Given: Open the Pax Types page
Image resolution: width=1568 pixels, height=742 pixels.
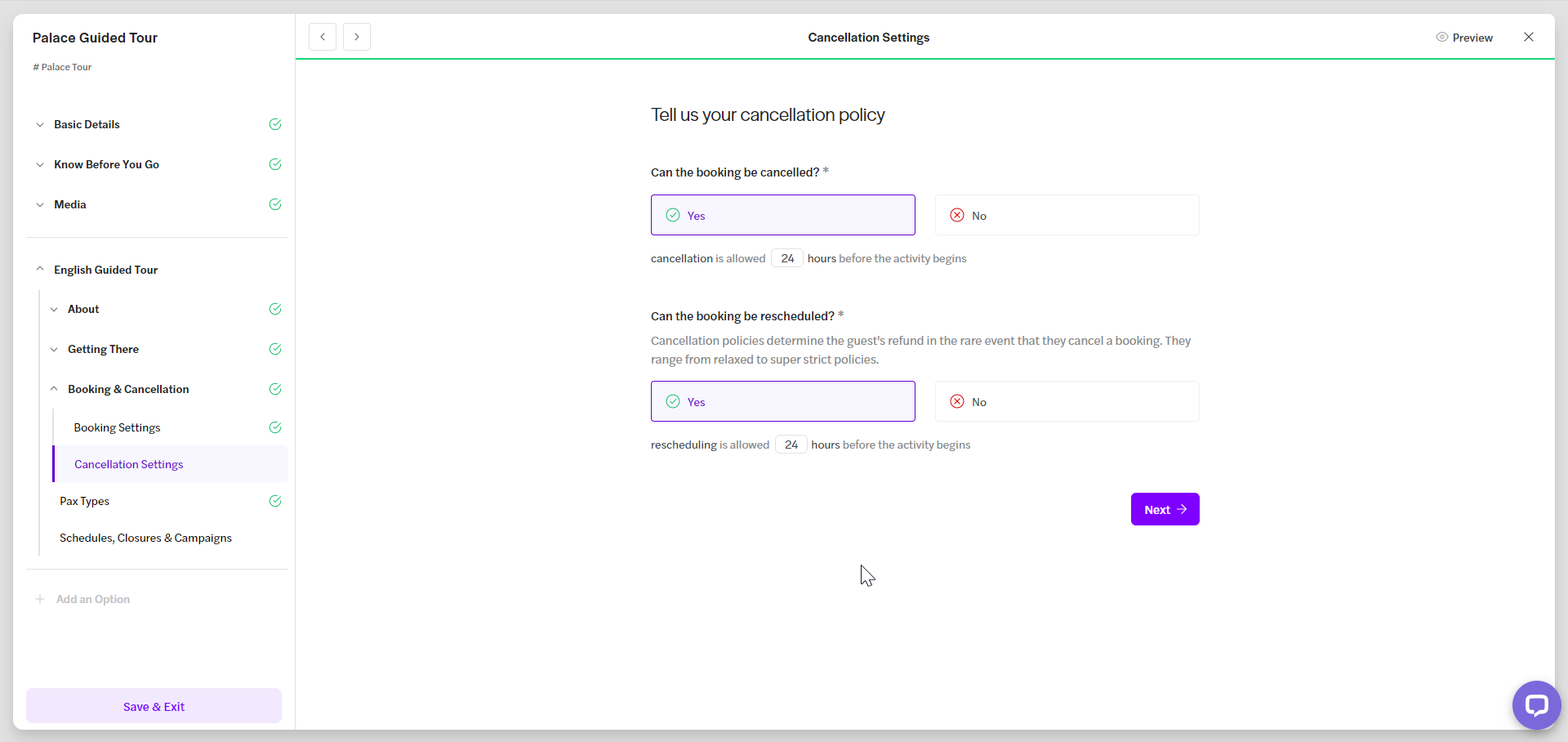Looking at the screenshot, I should [x=84, y=501].
